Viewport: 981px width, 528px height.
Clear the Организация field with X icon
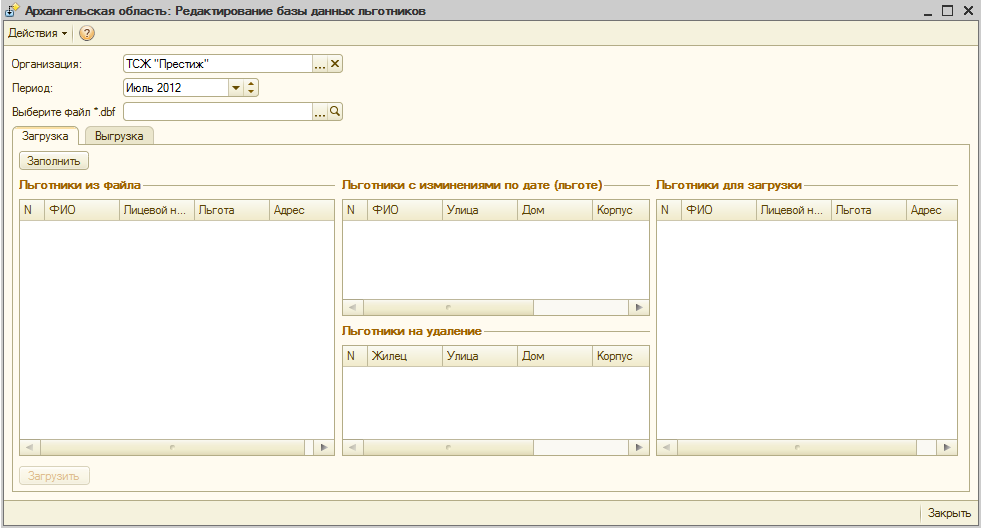(336, 64)
